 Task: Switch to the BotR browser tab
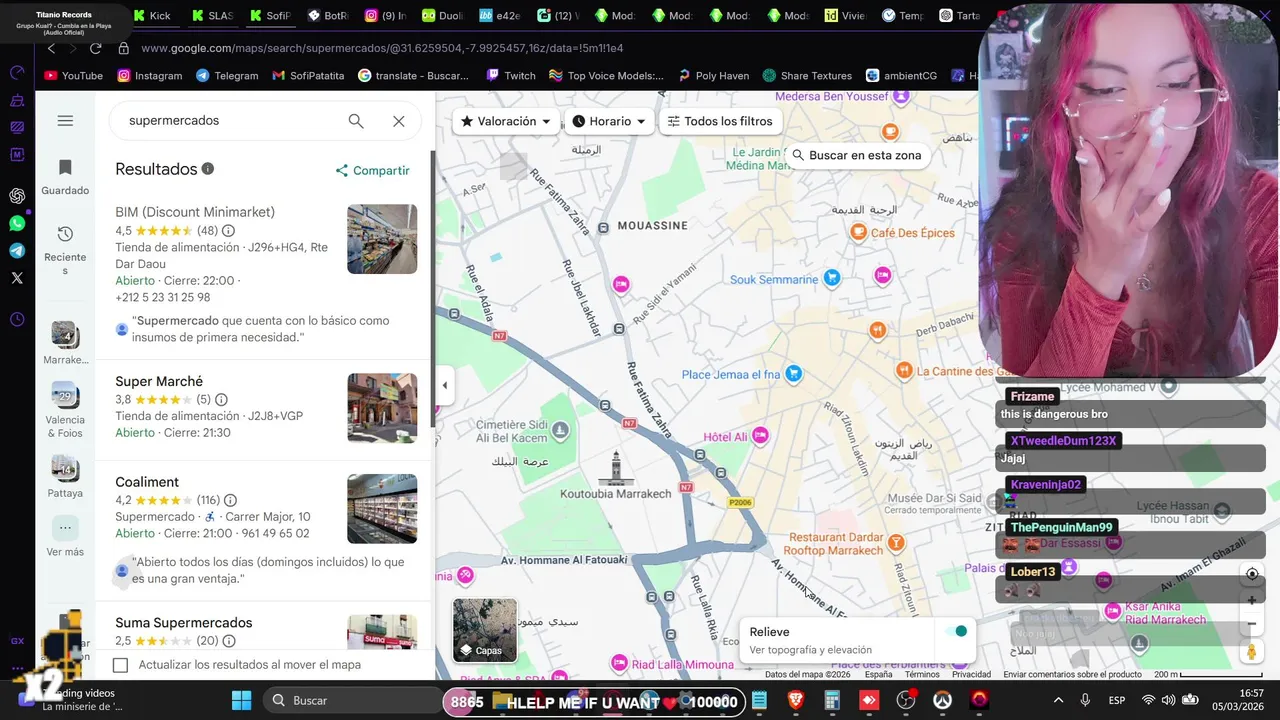click(328, 16)
